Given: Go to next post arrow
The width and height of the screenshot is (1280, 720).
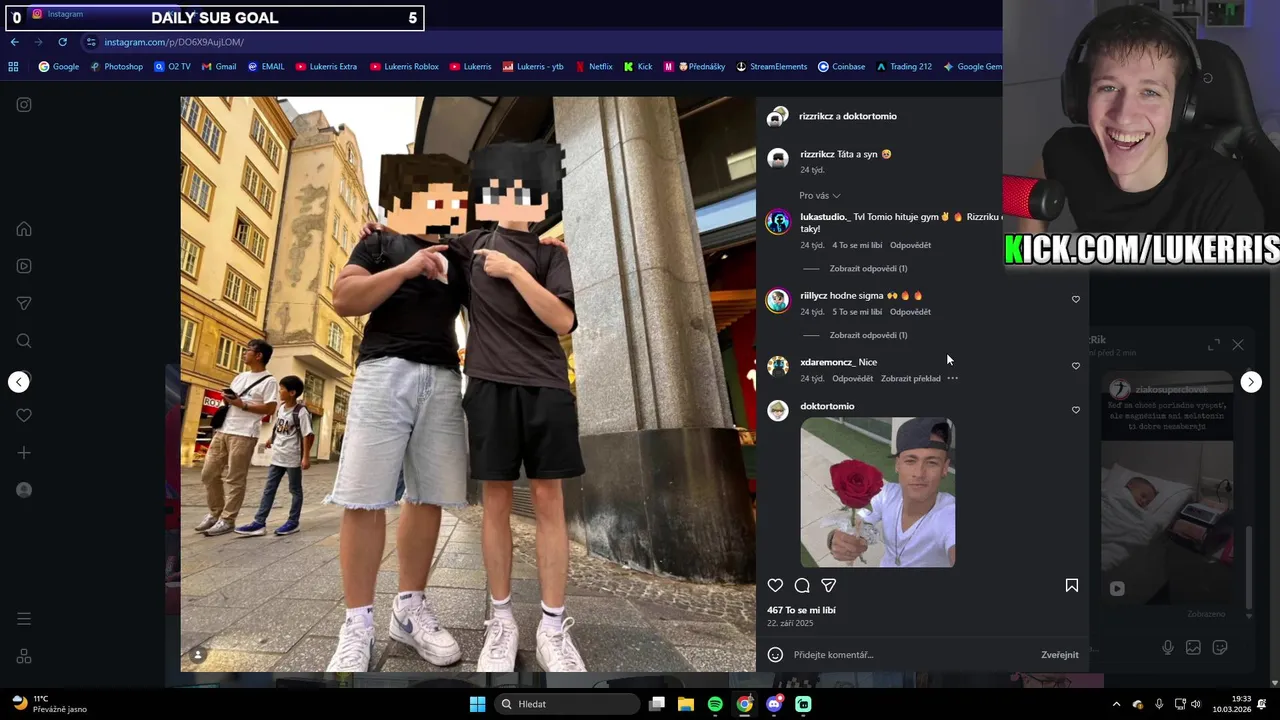Looking at the screenshot, I should pos(1251,382).
